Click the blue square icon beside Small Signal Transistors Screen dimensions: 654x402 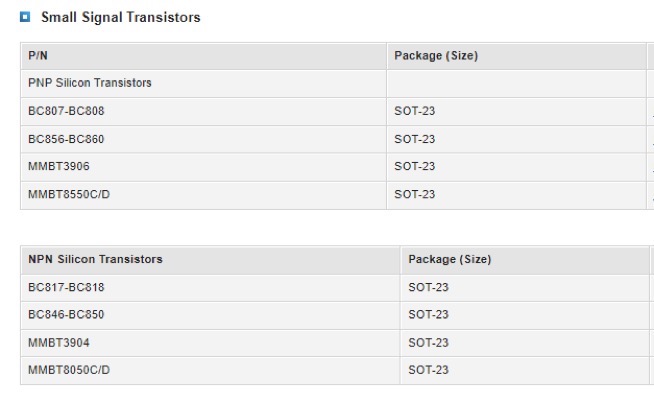coord(26,17)
